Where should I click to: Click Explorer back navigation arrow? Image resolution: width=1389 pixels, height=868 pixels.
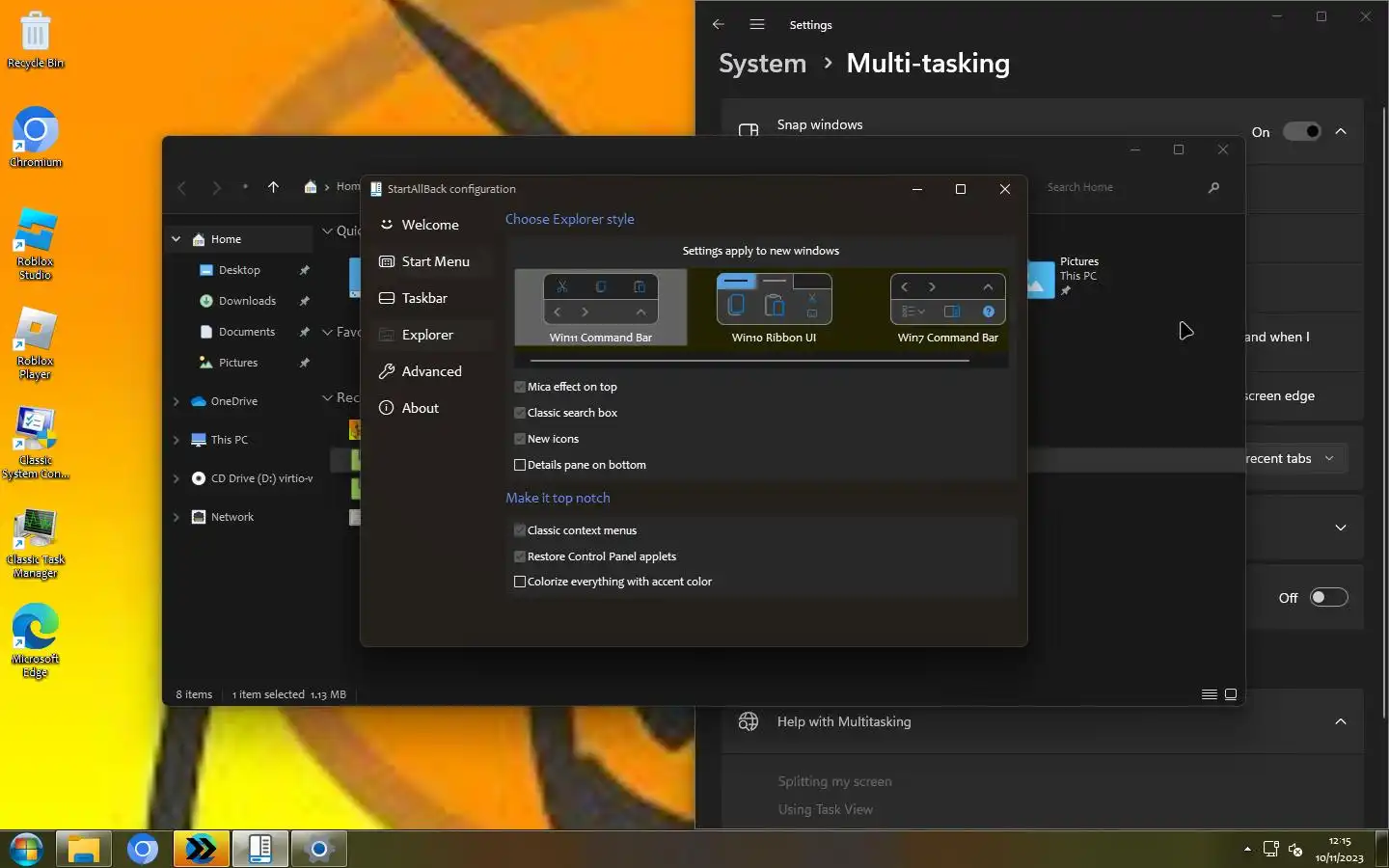pos(182,187)
